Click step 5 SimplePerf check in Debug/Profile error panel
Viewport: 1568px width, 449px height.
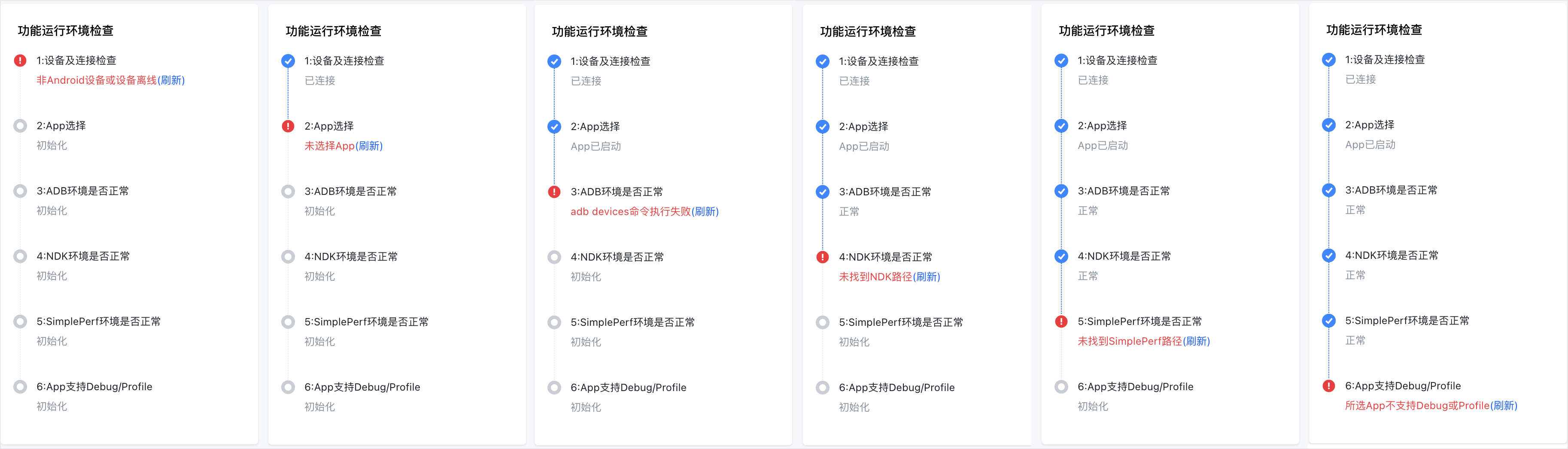coord(1329,321)
